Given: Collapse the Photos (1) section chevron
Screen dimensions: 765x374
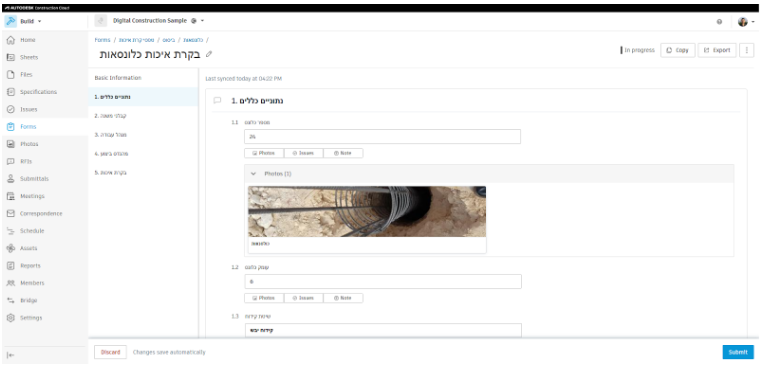Looking at the screenshot, I should (253, 174).
